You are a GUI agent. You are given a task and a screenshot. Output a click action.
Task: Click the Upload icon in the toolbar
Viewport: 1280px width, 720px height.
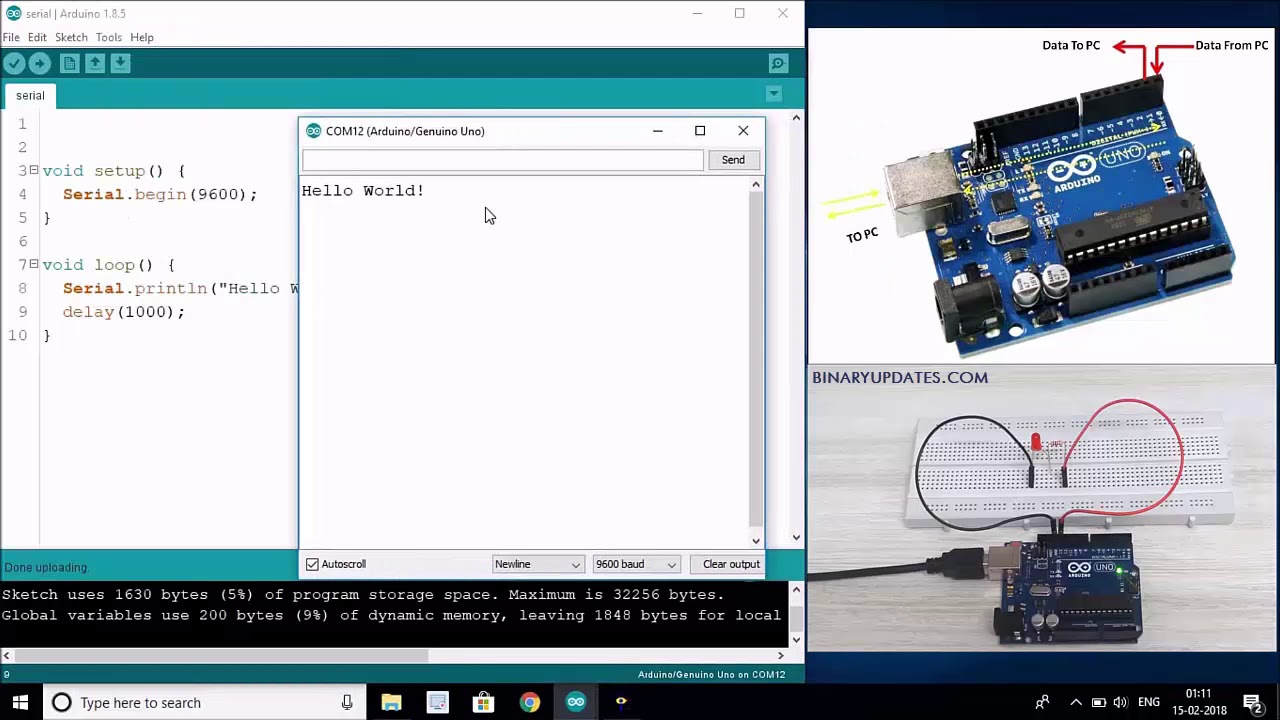(x=39, y=63)
